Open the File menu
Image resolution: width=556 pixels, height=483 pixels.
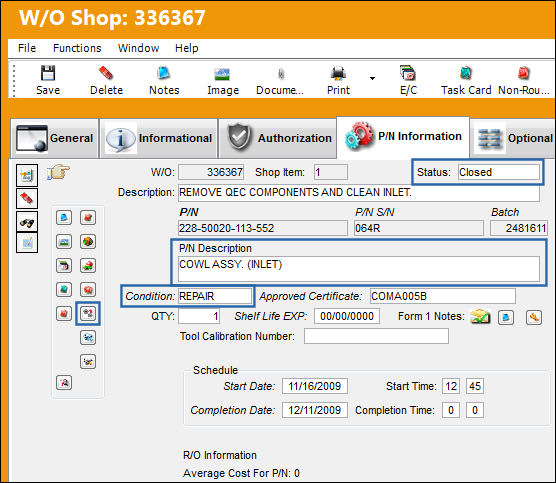coord(27,48)
